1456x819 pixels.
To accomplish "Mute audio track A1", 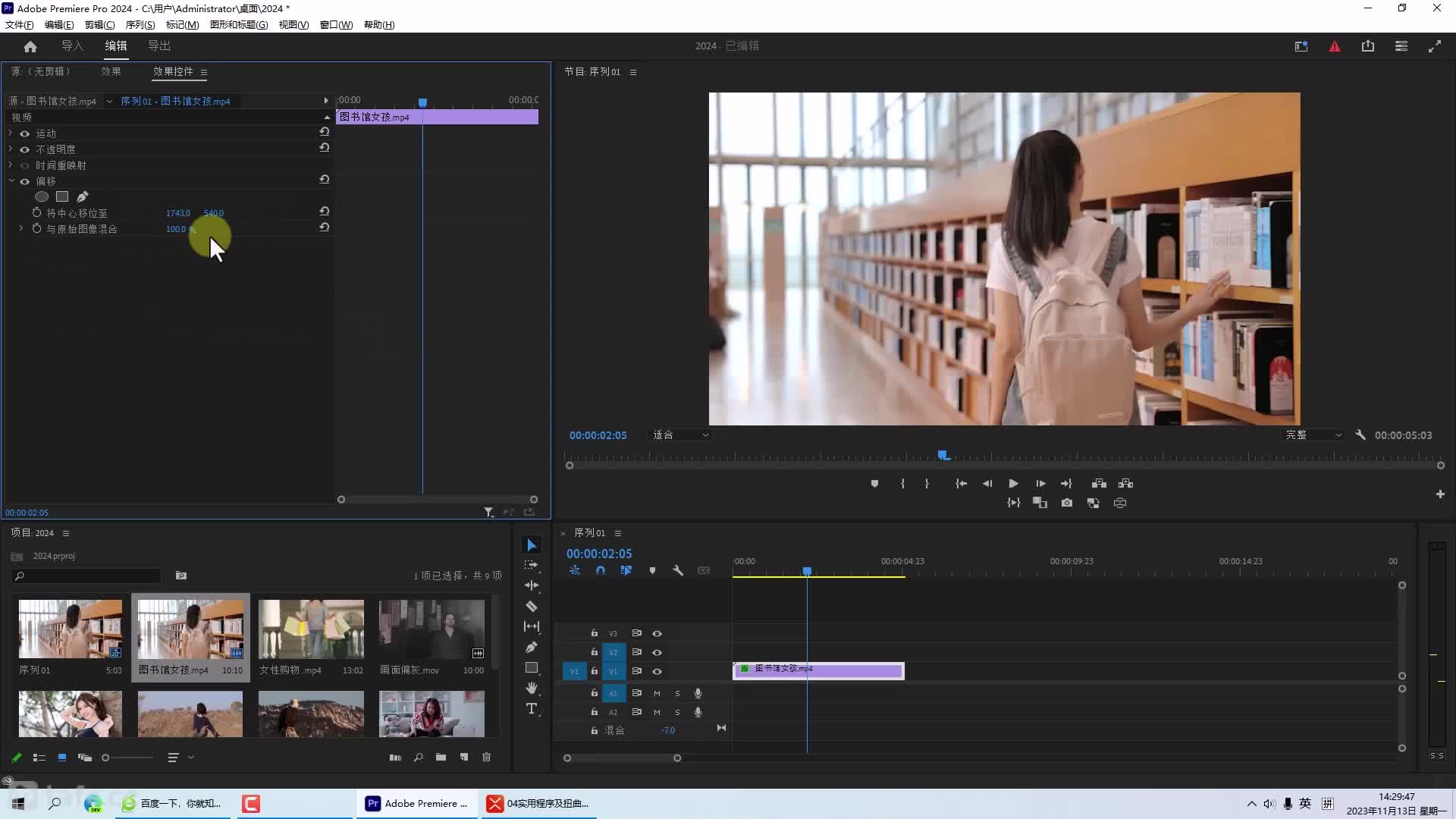I will click(x=657, y=693).
